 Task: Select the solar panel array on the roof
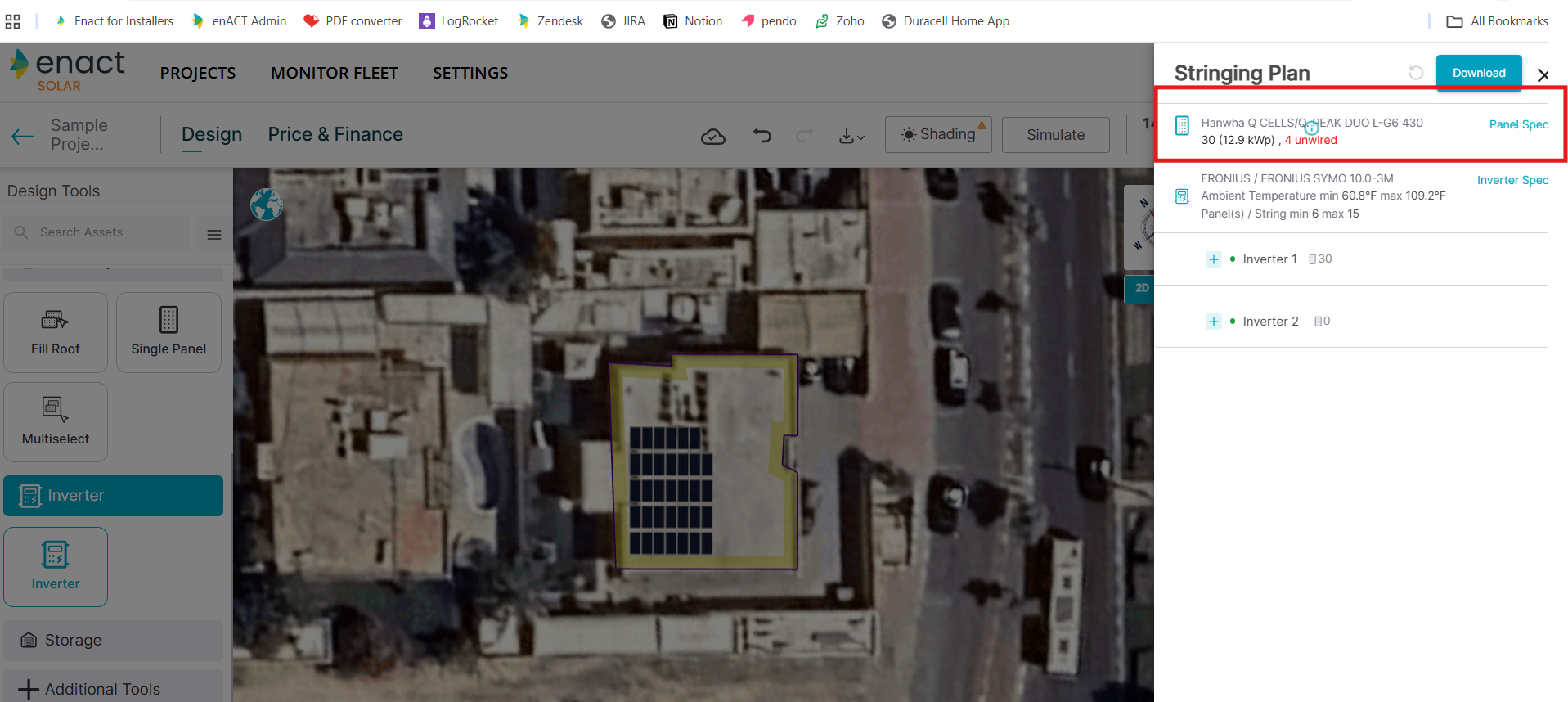[x=671, y=490]
